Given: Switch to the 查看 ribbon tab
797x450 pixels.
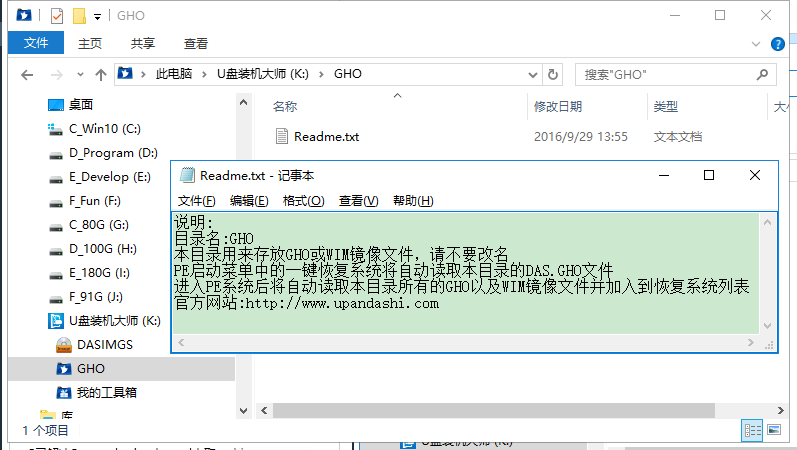Looking at the screenshot, I should pos(196,44).
